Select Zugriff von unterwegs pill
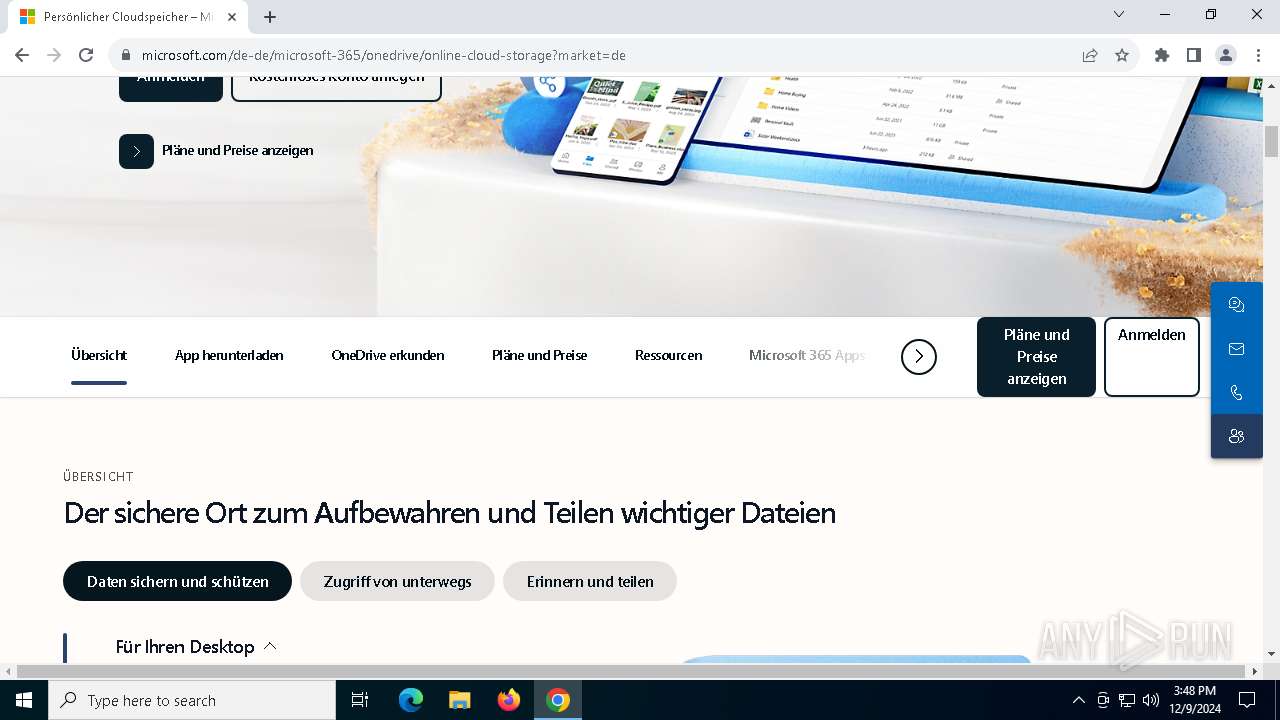The image size is (1280, 720). point(397,581)
